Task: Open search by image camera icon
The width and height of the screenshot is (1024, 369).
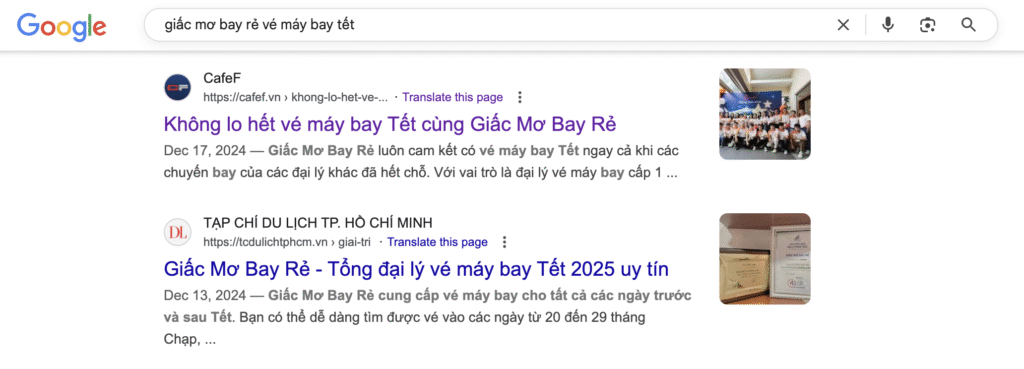Action: click(927, 25)
